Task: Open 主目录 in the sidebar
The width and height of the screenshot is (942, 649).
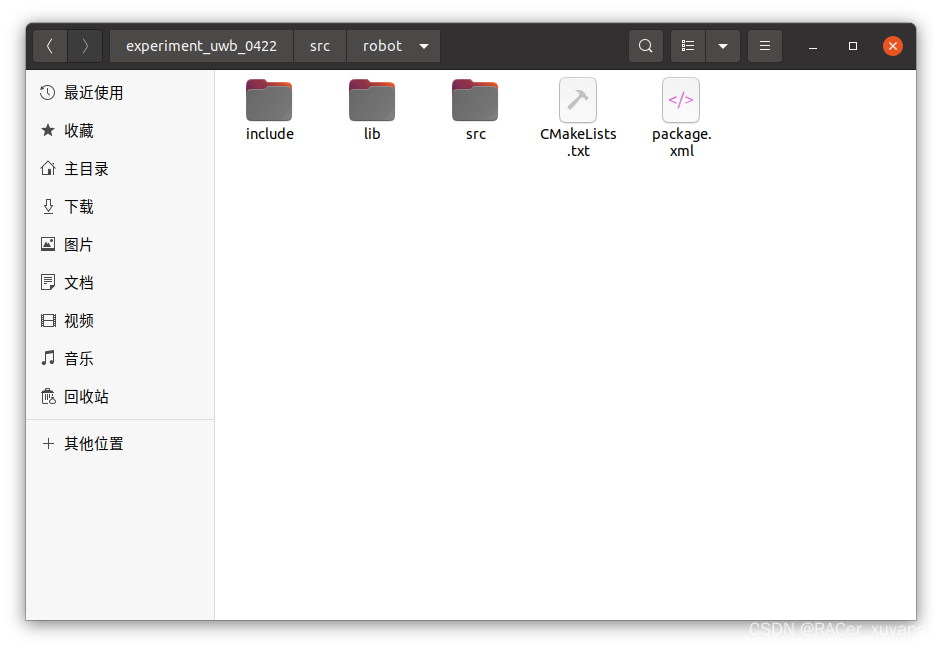Action: (120, 169)
